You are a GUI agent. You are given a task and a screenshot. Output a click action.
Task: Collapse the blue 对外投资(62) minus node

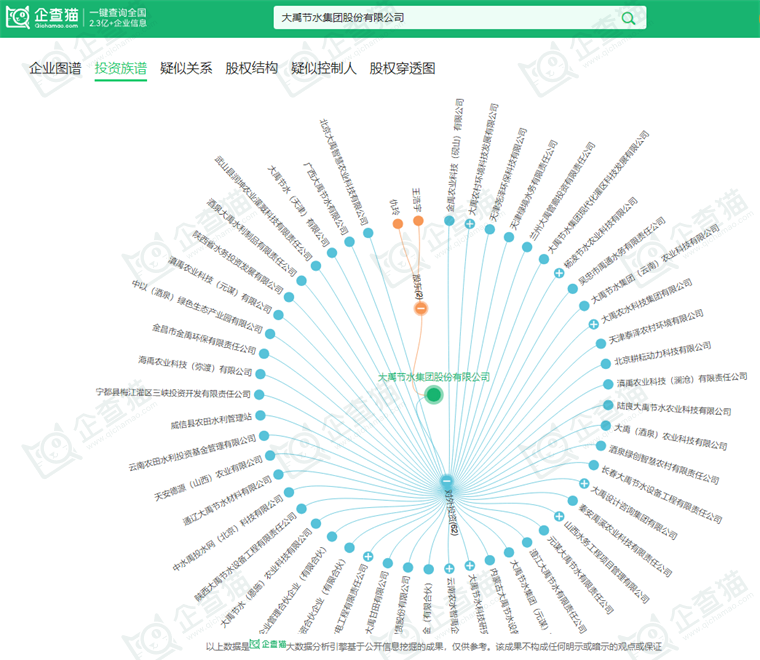446,481
